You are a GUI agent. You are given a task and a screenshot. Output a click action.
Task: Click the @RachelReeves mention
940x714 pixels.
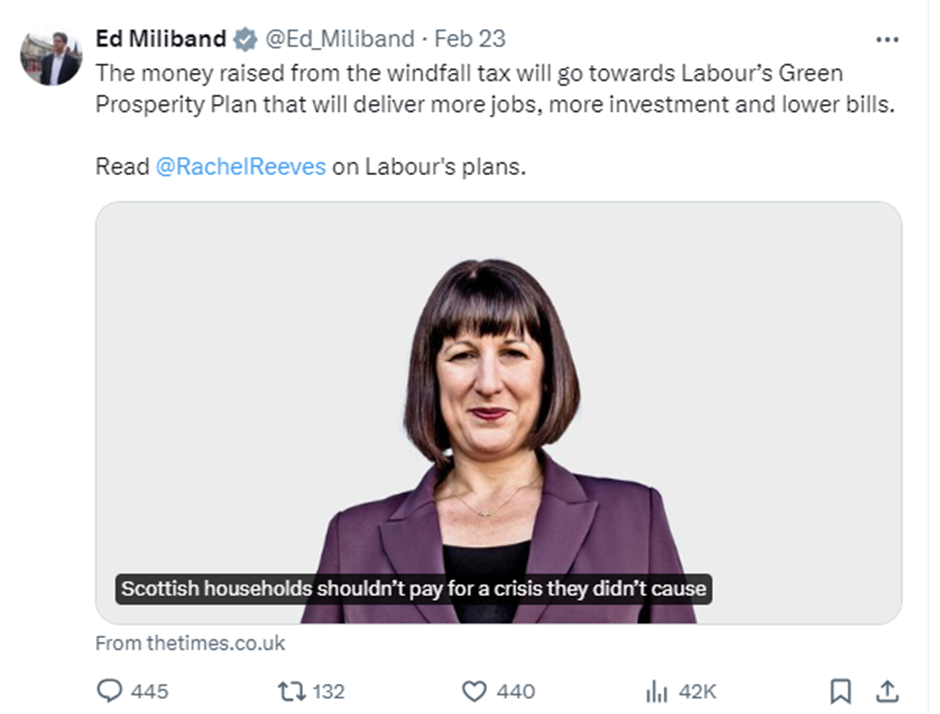tap(241, 167)
